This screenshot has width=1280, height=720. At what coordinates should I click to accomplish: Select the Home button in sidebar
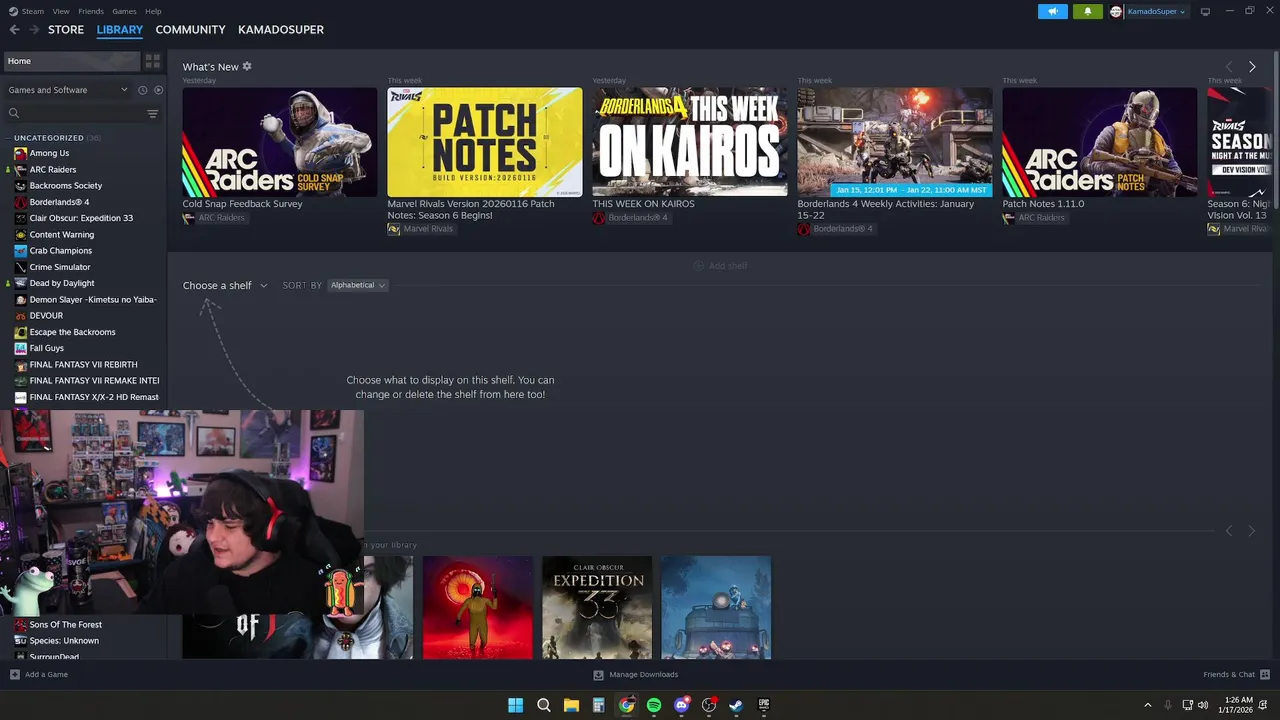coord(71,61)
